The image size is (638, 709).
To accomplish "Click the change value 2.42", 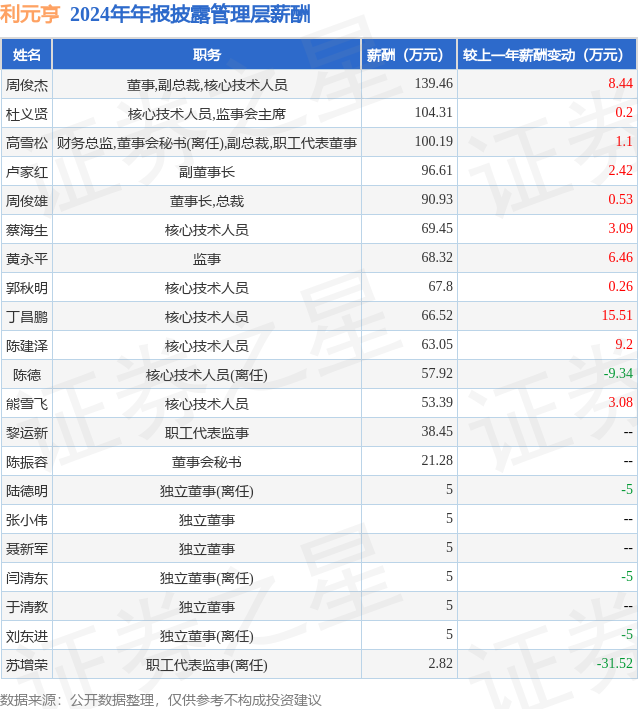I will click(620, 170).
